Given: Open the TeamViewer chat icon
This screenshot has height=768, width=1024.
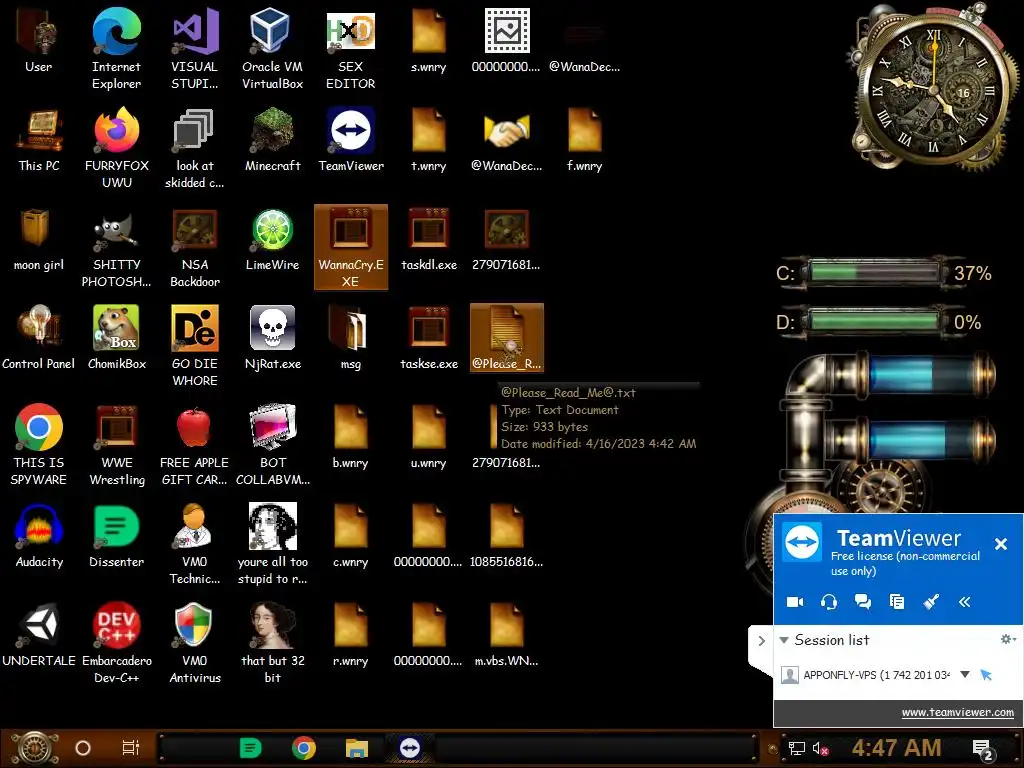Looking at the screenshot, I should [x=863, y=601].
